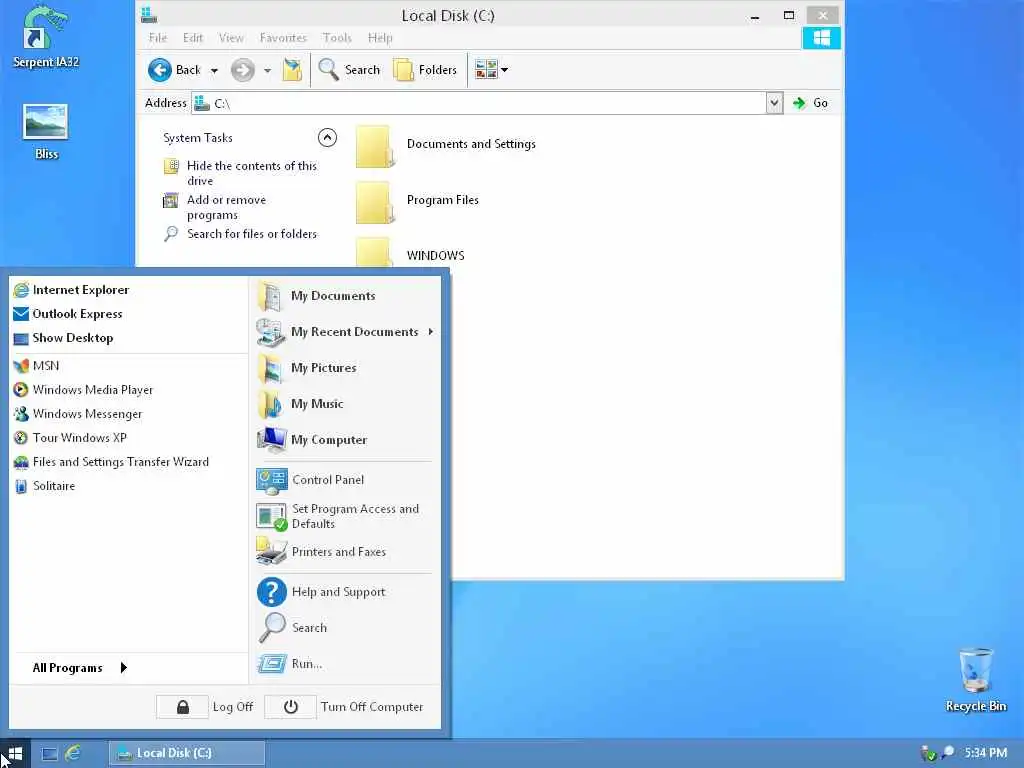Open the Forward button history dropdown
Viewport: 1024px width, 768px height.
[267, 70]
